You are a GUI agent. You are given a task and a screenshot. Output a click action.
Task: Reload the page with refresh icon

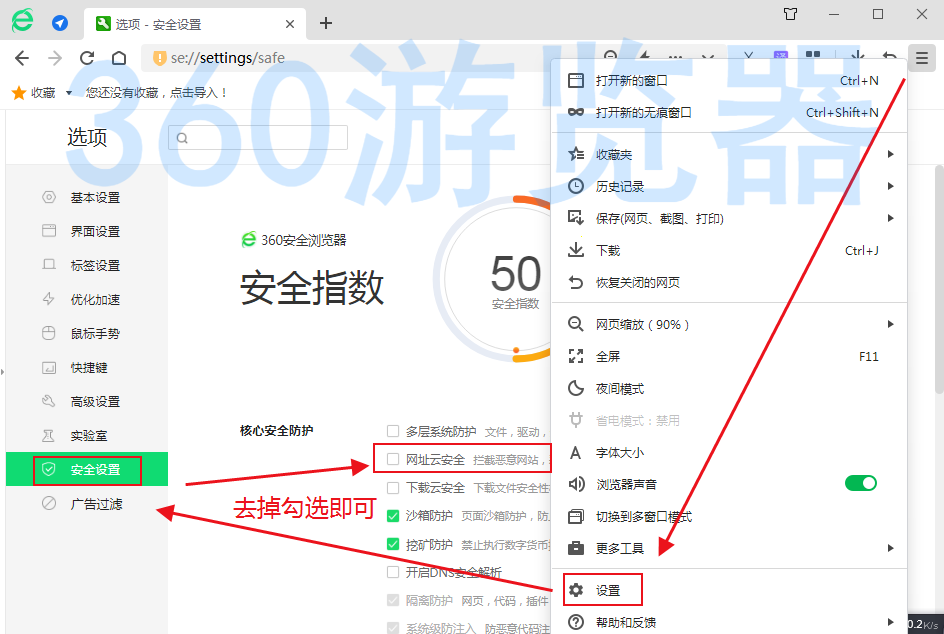pyautogui.click(x=87, y=58)
